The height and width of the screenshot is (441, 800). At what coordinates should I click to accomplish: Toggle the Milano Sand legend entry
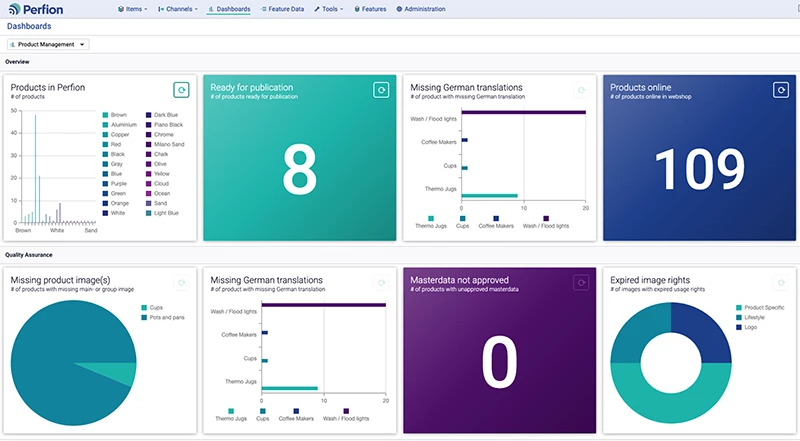point(165,144)
